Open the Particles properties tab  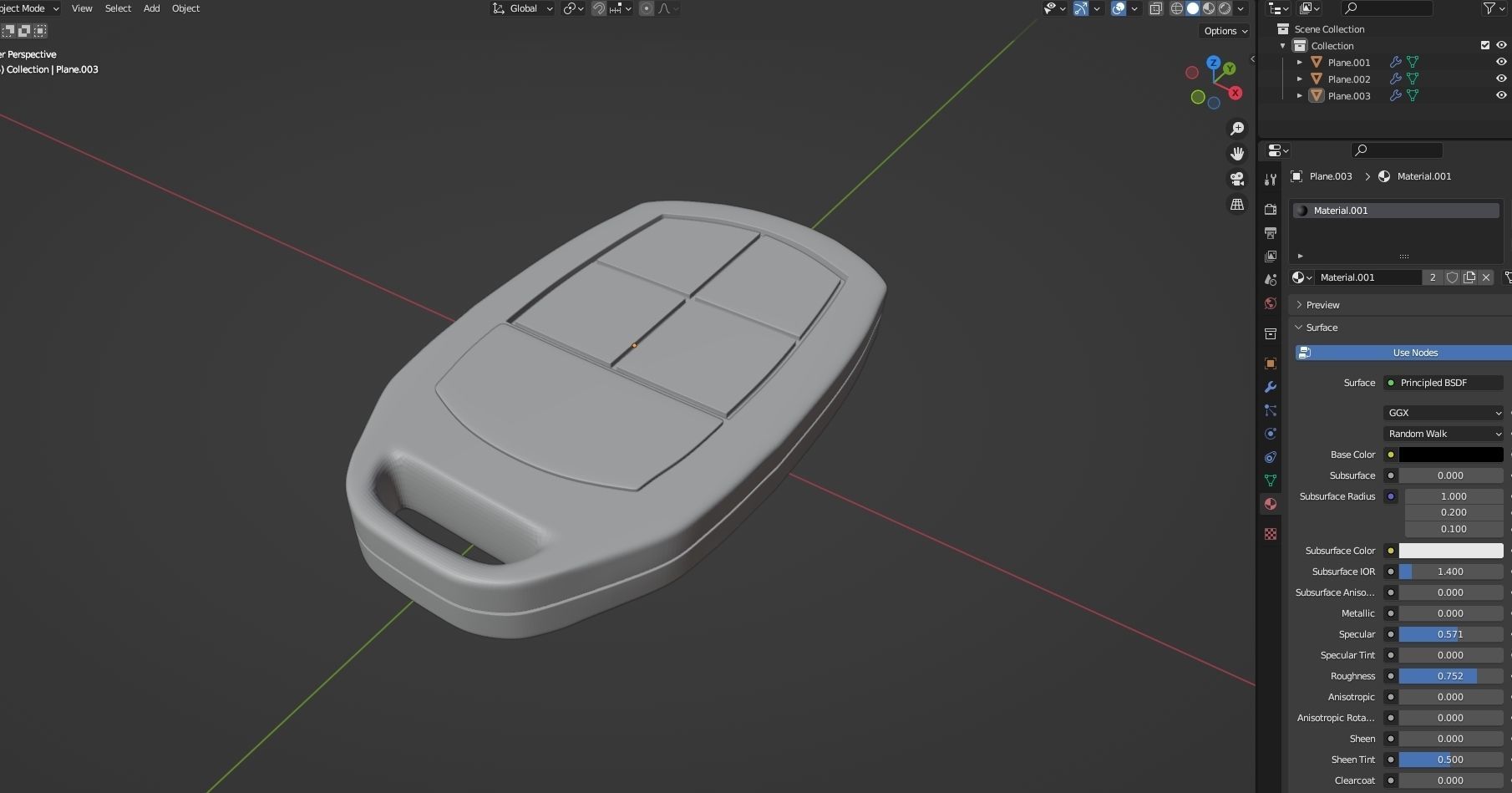point(1271,410)
